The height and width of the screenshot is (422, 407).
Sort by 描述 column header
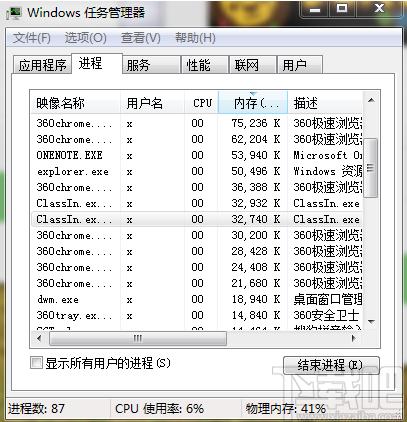pyautogui.click(x=325, y=103)
